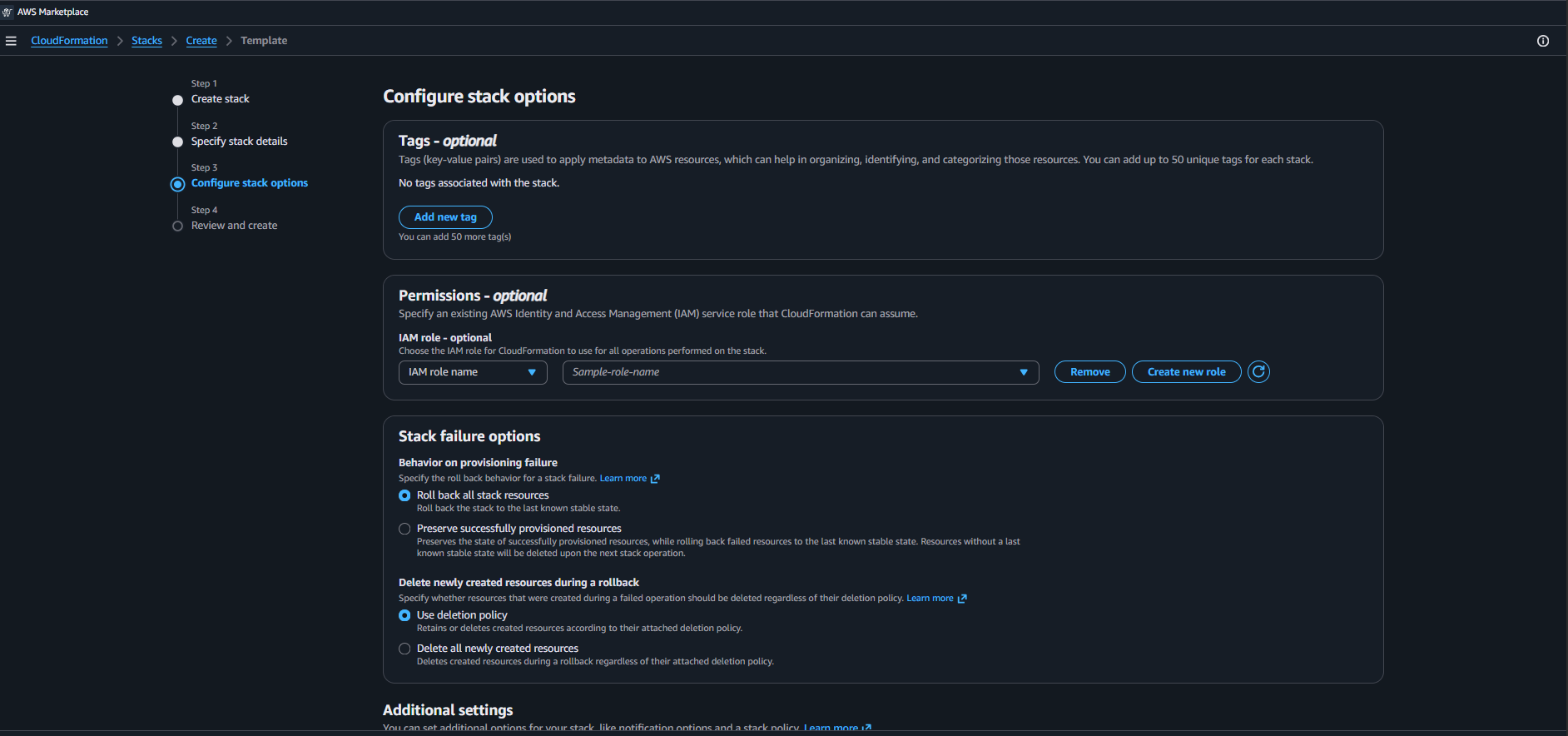The width and height of the screenshot is (1568, 736).
Task: Open the IAM role name type dropdown
Action: (473, 372)
